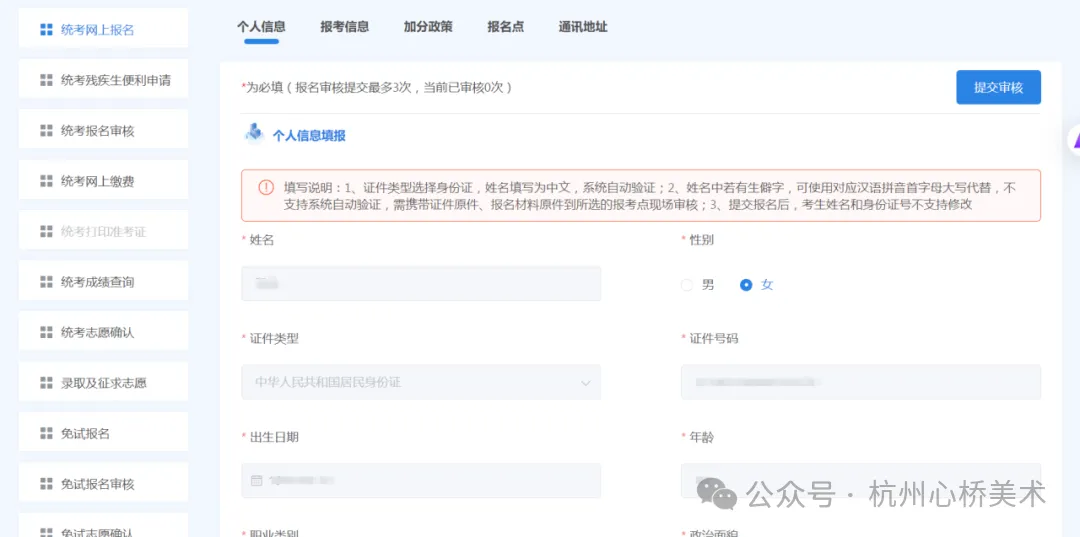Open 统考打印准考证 sidebar menu
1080x537 pixels.
tap(103, 231)
